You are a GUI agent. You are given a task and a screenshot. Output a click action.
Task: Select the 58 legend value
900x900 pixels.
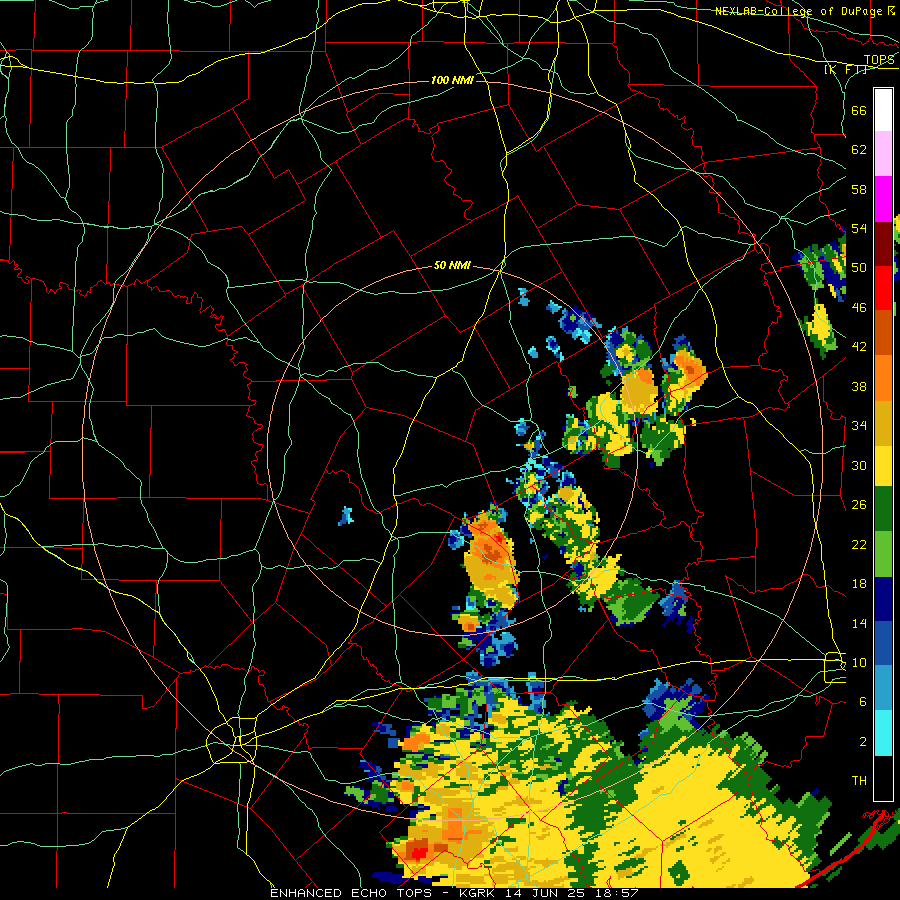click(859, 189)
